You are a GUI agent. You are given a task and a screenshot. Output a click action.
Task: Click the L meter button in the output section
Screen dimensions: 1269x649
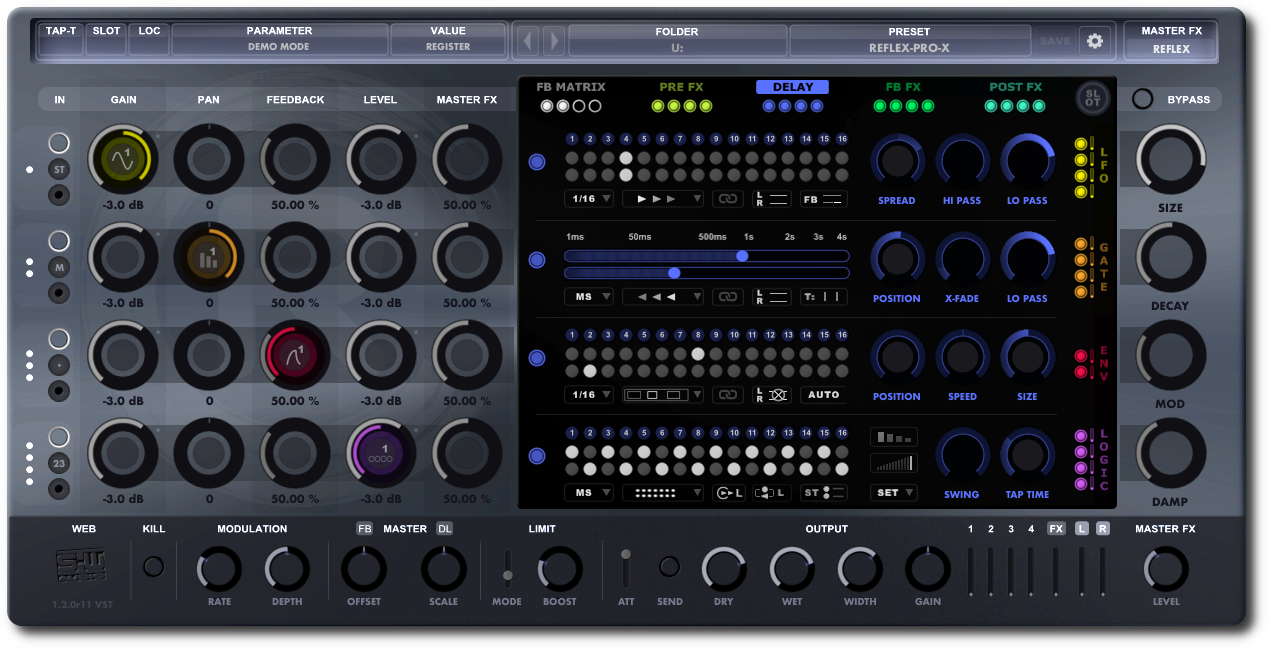click(1082, 529)
